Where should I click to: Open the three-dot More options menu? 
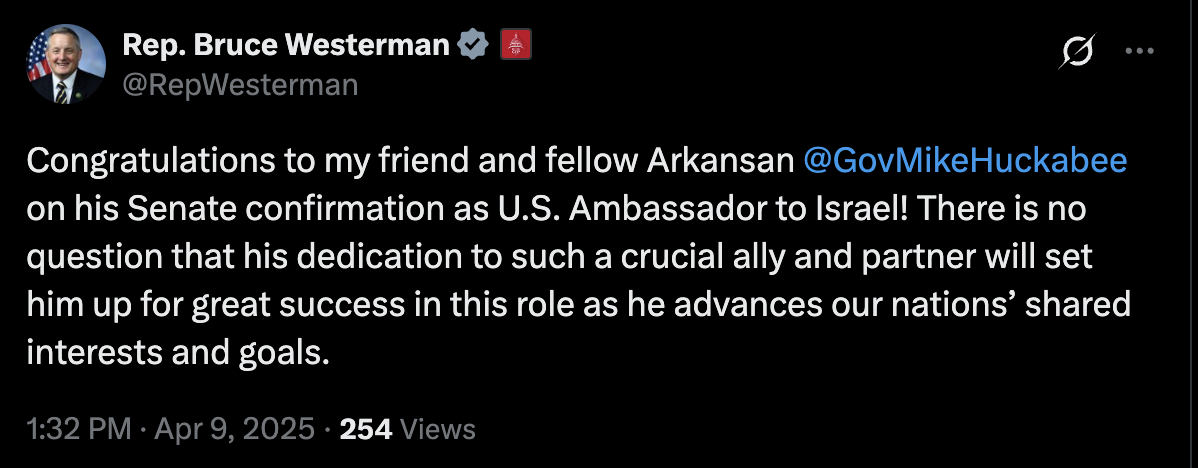1139,51
